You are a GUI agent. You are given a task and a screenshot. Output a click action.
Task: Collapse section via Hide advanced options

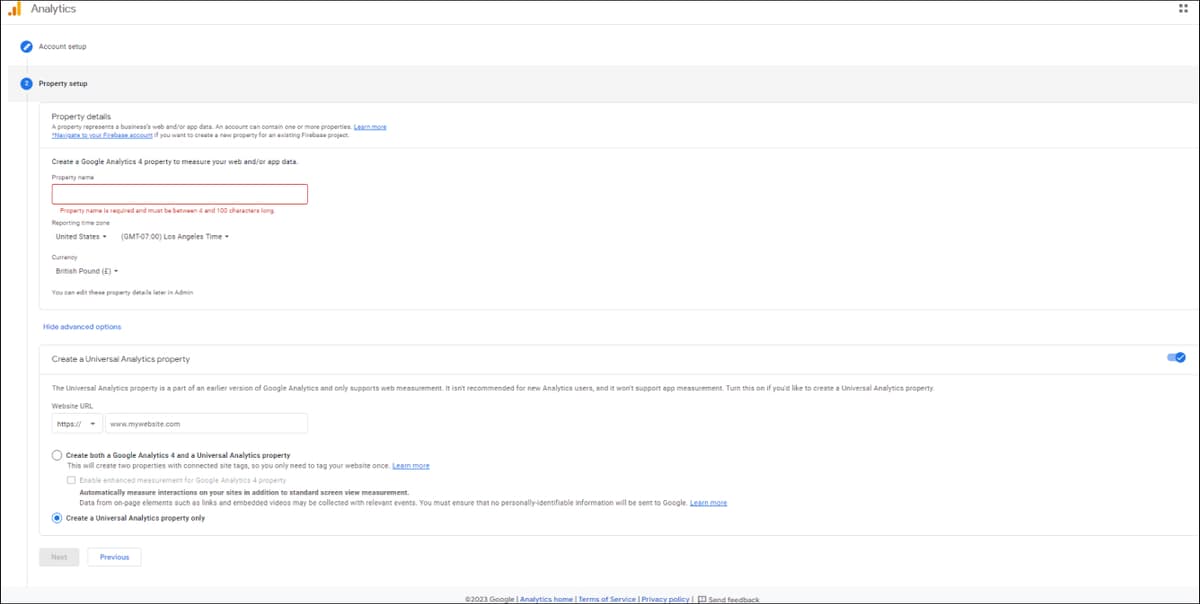(82, 327)
